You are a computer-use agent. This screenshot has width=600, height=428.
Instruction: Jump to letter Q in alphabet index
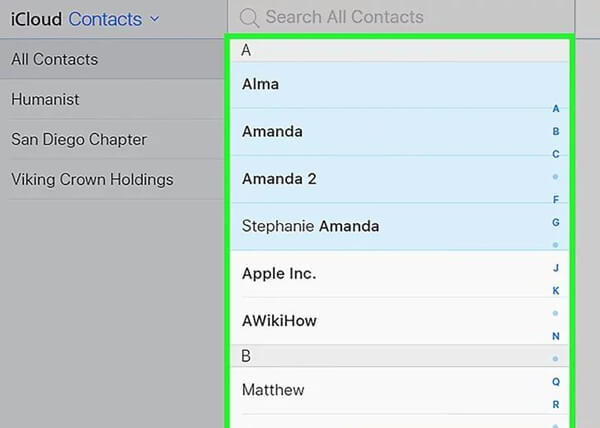coord(556,381)
